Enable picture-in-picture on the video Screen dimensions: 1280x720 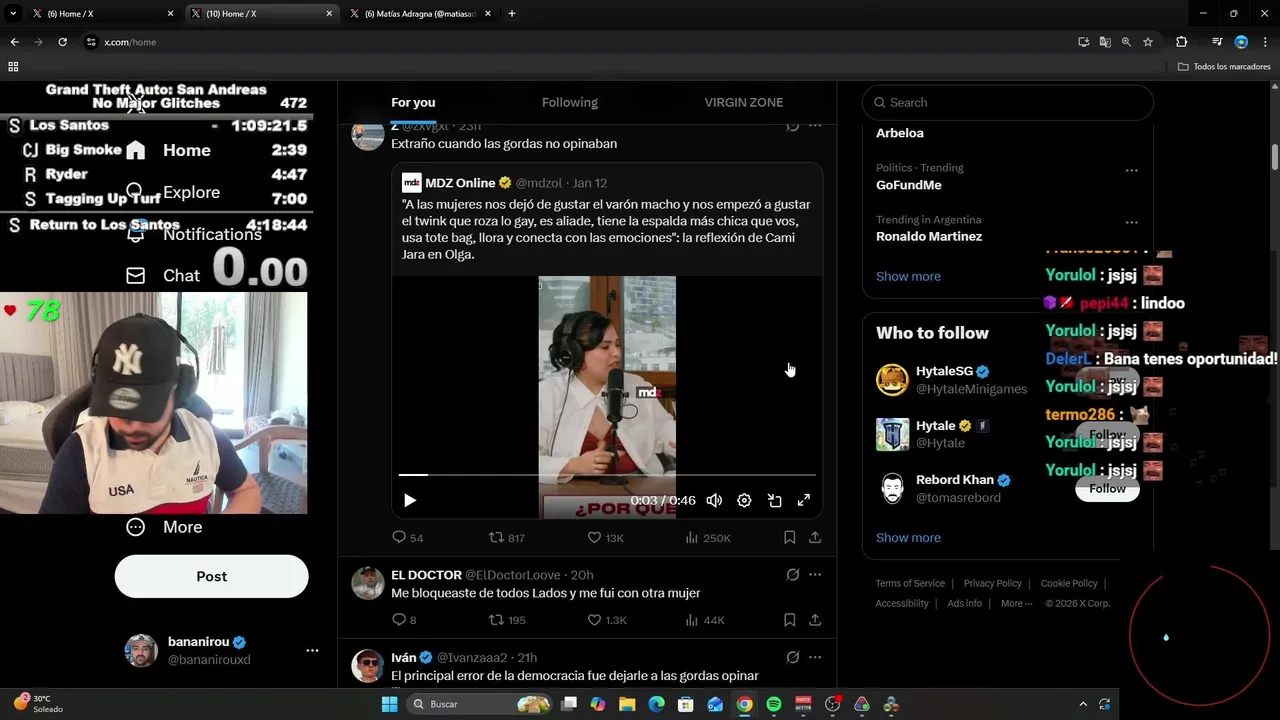coord(774,500)
